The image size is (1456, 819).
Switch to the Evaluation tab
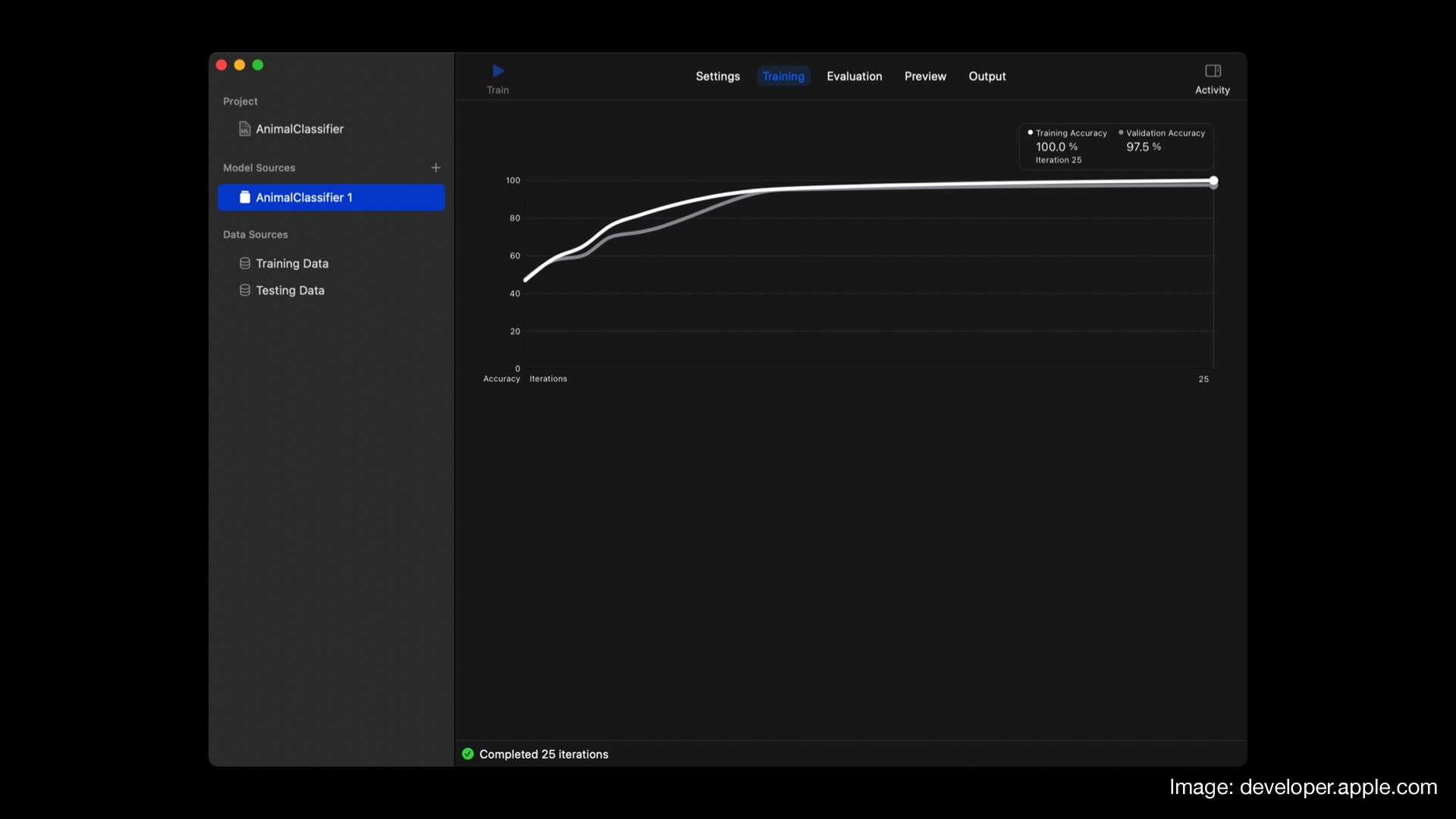click(x=854, y=77)
